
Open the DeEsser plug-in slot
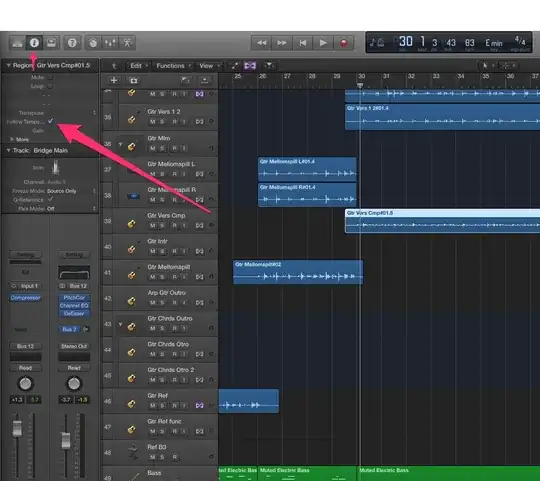tap(74, 313)
